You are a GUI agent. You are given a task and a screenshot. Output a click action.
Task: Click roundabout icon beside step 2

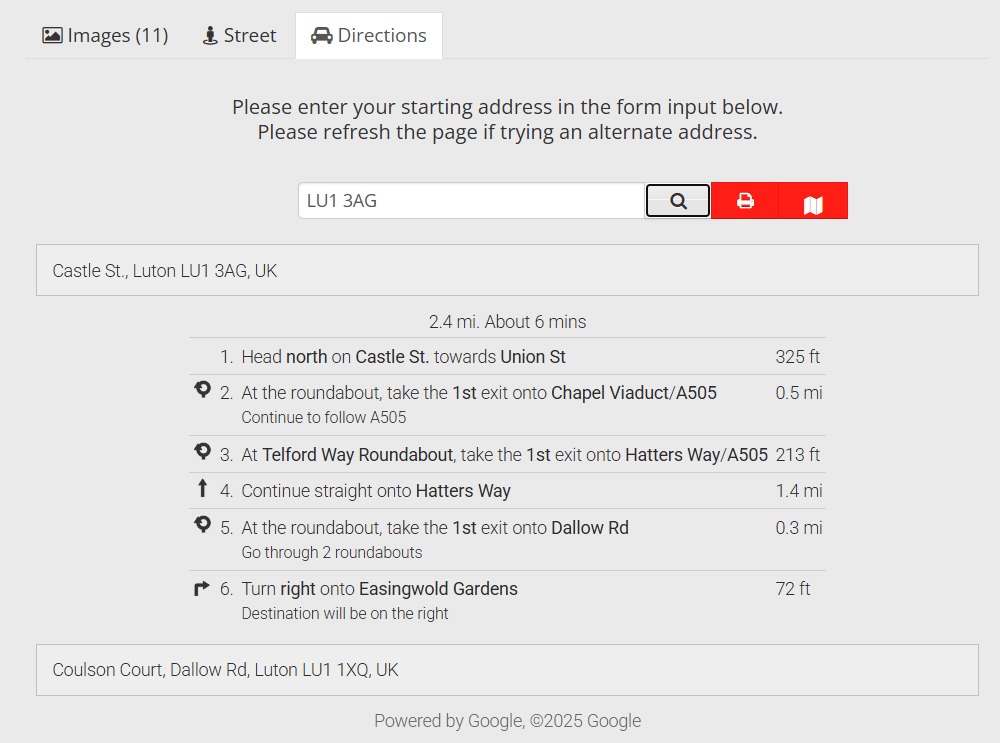coord(202,391)
